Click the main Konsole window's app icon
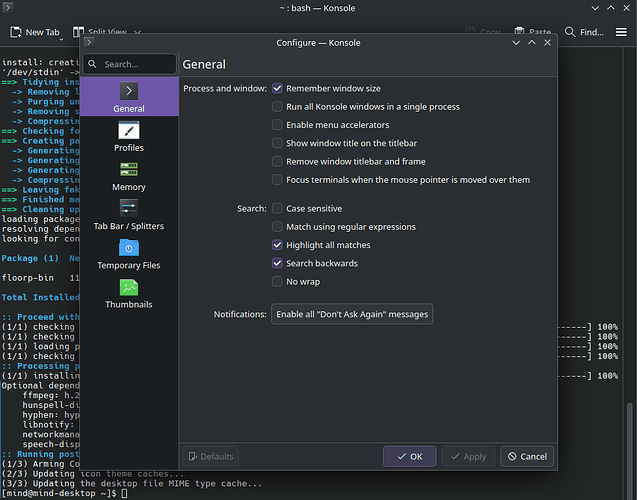 coord(7,7)
